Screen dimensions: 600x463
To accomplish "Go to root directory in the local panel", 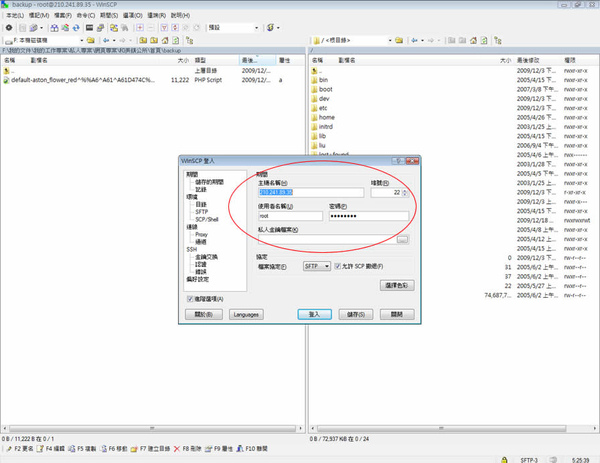I will (x=154, y=40).
